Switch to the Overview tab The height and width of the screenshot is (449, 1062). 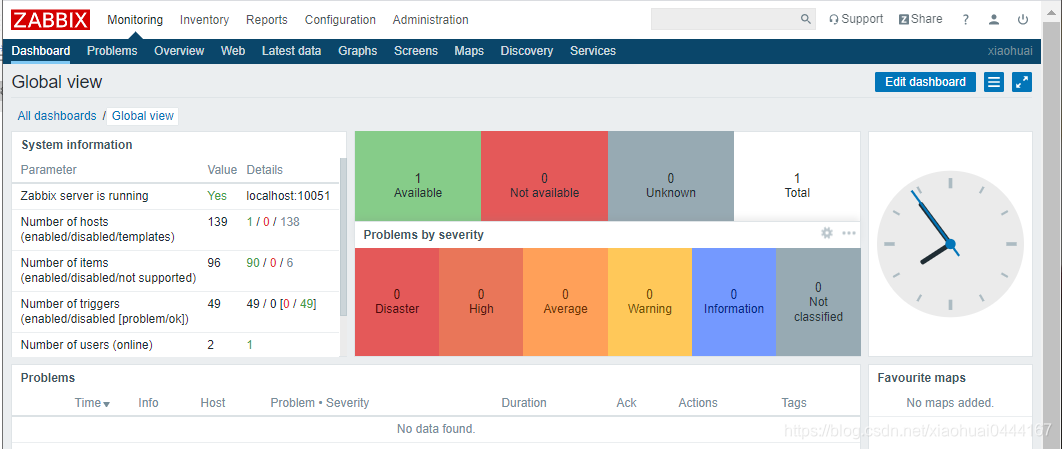pos(179,51)
